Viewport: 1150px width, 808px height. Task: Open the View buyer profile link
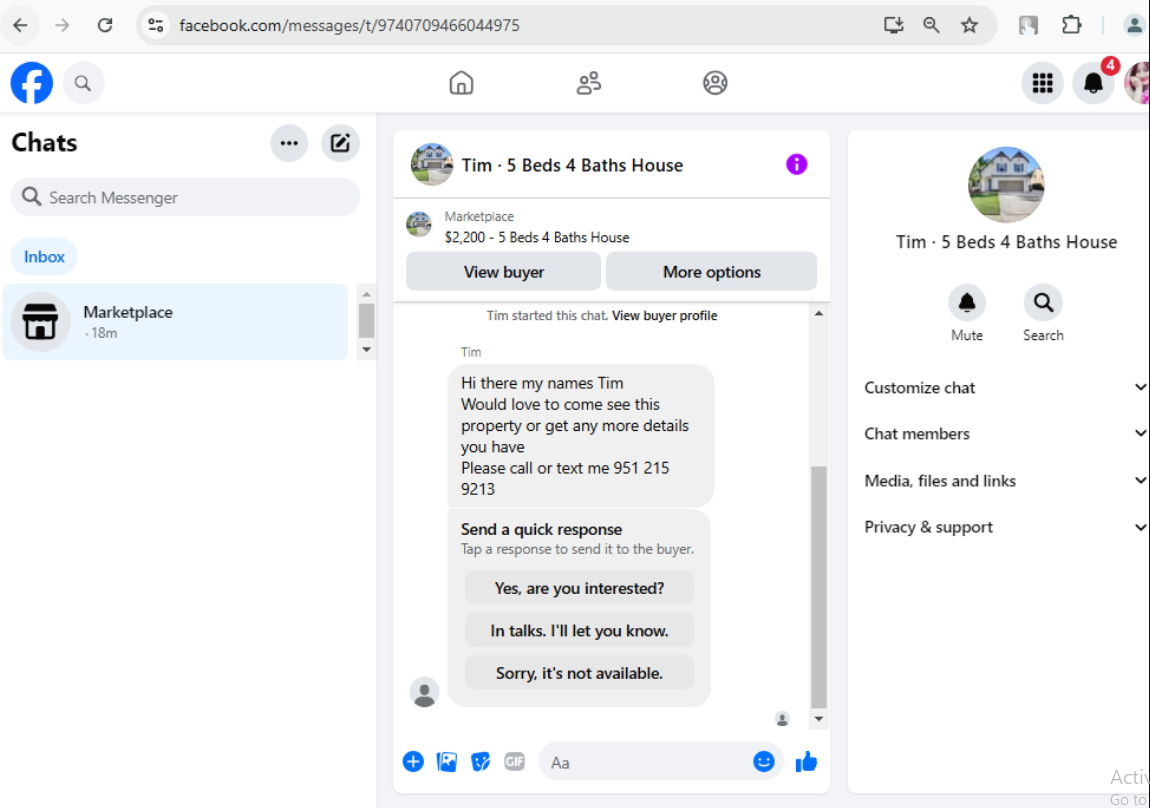[x=664, y=316]
